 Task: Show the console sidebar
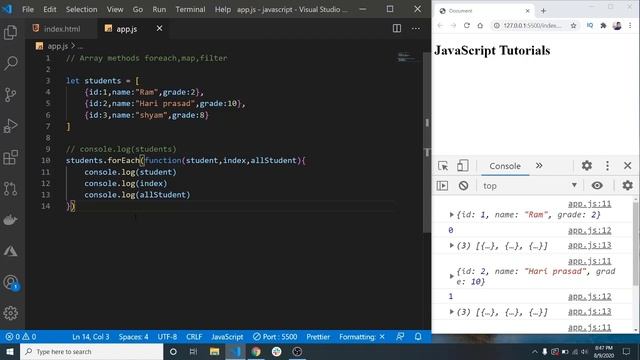442,186
